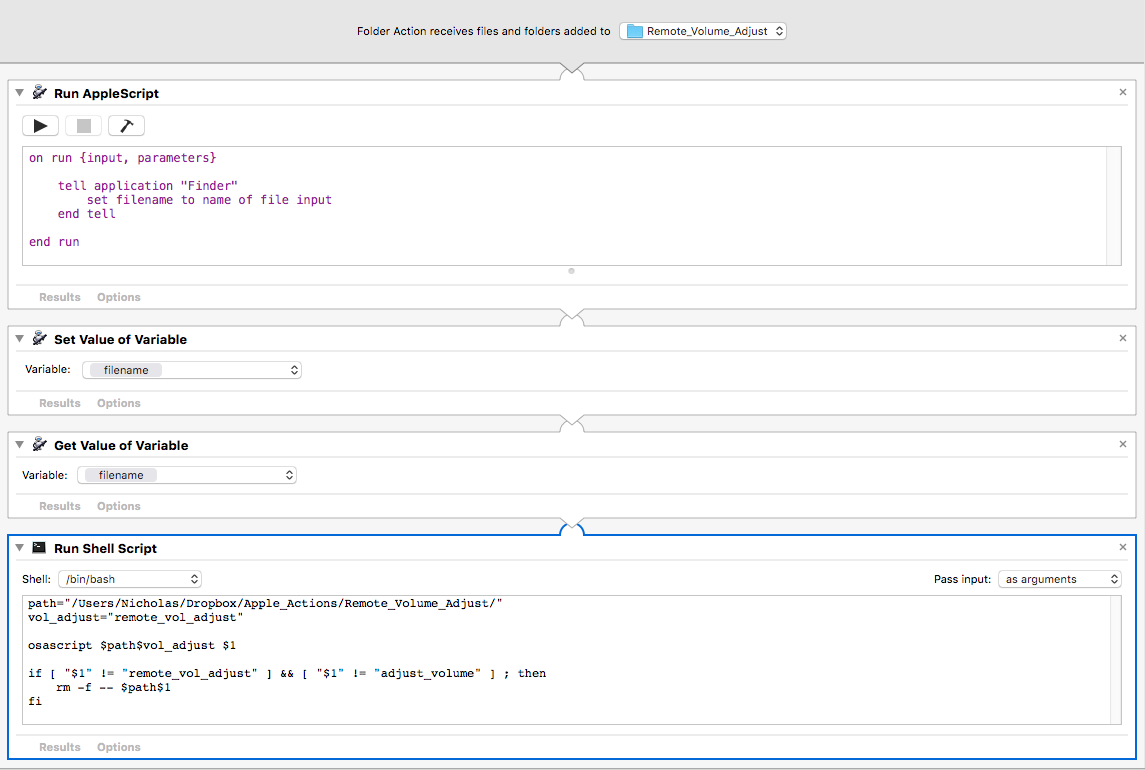Collapse the Get Value of Variable action
The image size is (1145, 770).
pos(20,445)
